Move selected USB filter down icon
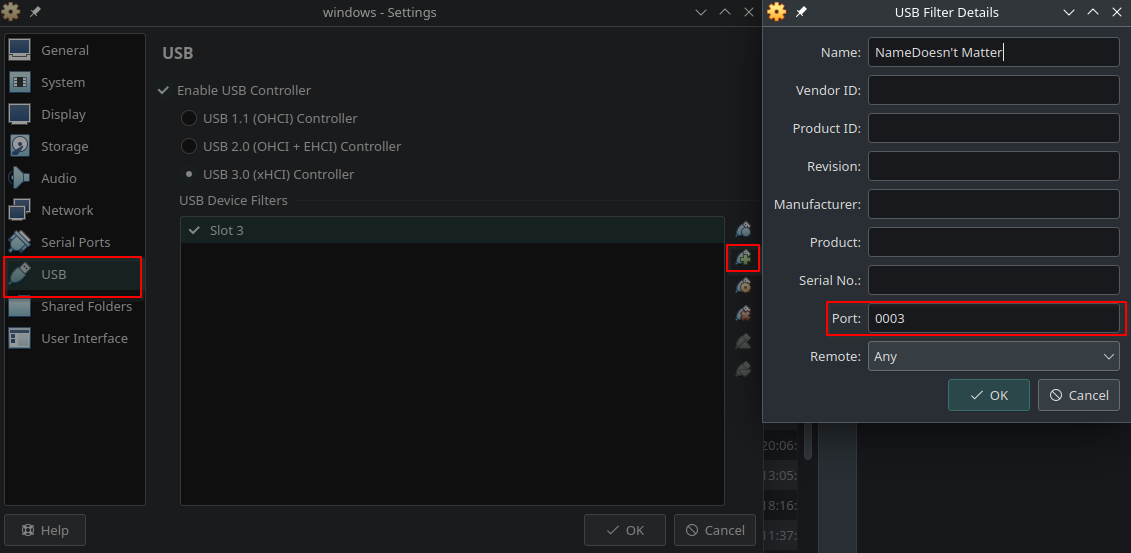The width and height of the screenshot is (1131, 553). pos(743,369)
